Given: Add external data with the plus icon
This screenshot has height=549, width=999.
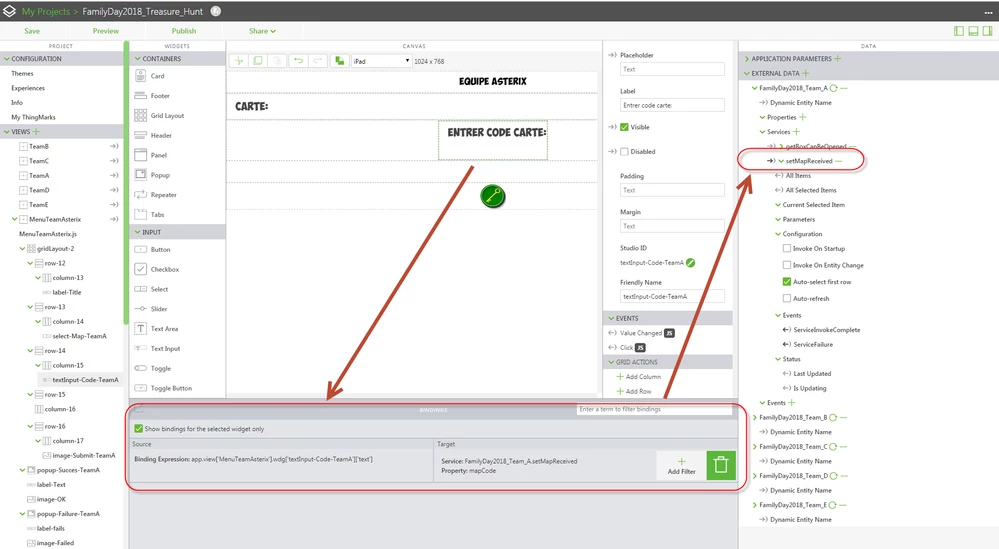Looking at the screenshot, I should (805, 73).
